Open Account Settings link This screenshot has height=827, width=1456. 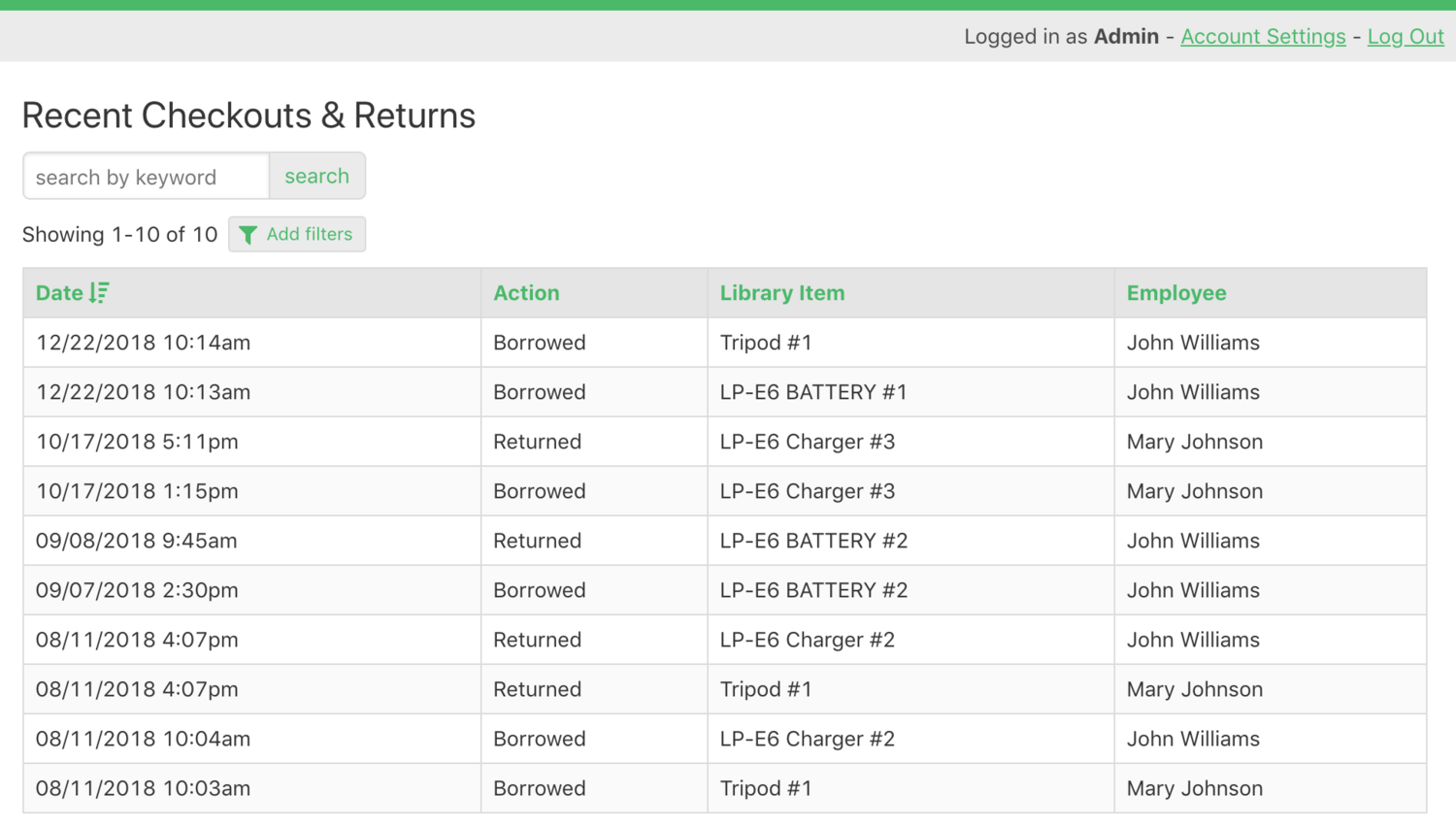pyautogui.click(x=1263, y=37)
